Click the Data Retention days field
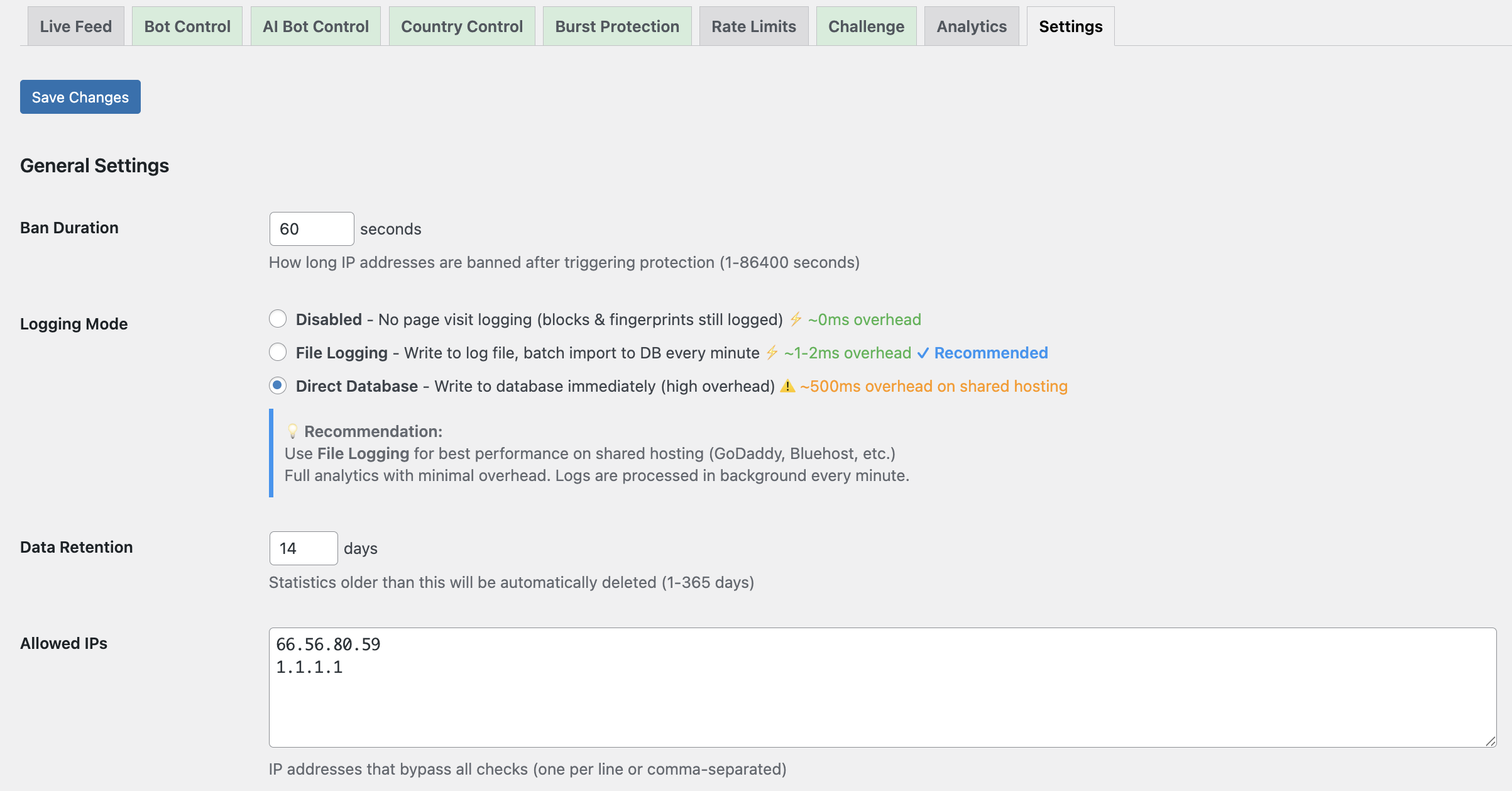1512x791 pixels. [x=304, y=548]
